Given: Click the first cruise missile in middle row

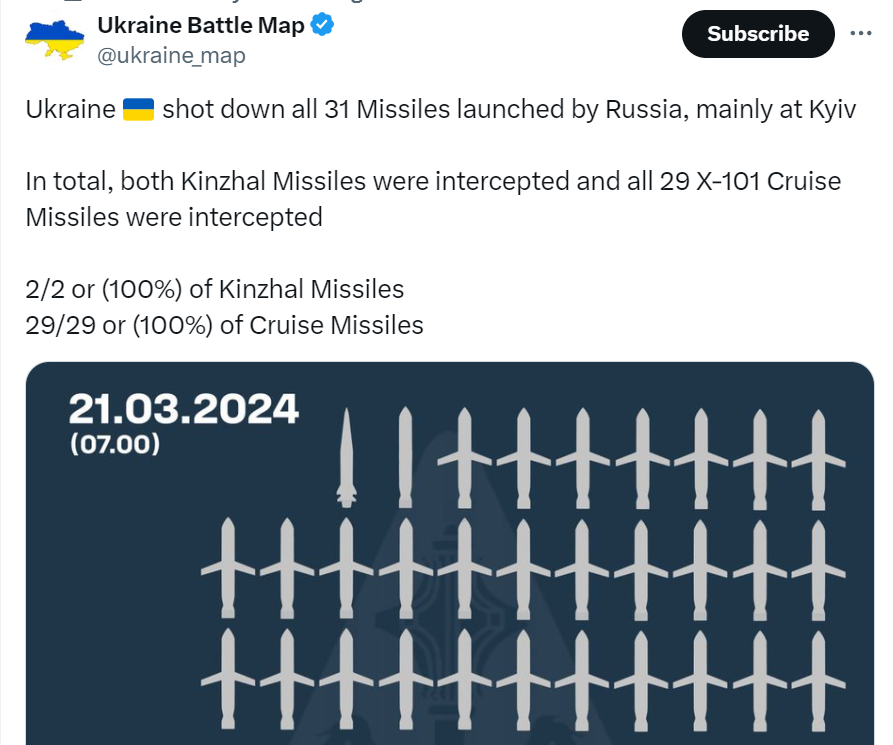Looking at the screenshot, I should [228, 568].
